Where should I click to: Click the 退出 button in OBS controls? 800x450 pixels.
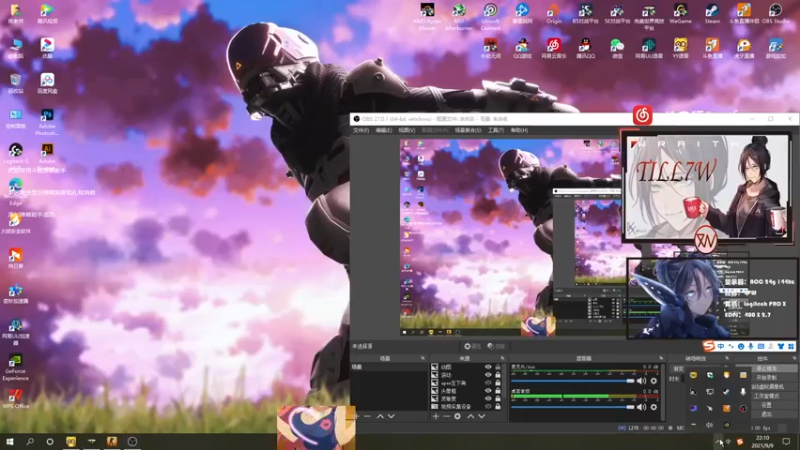[x=766, y=414]
